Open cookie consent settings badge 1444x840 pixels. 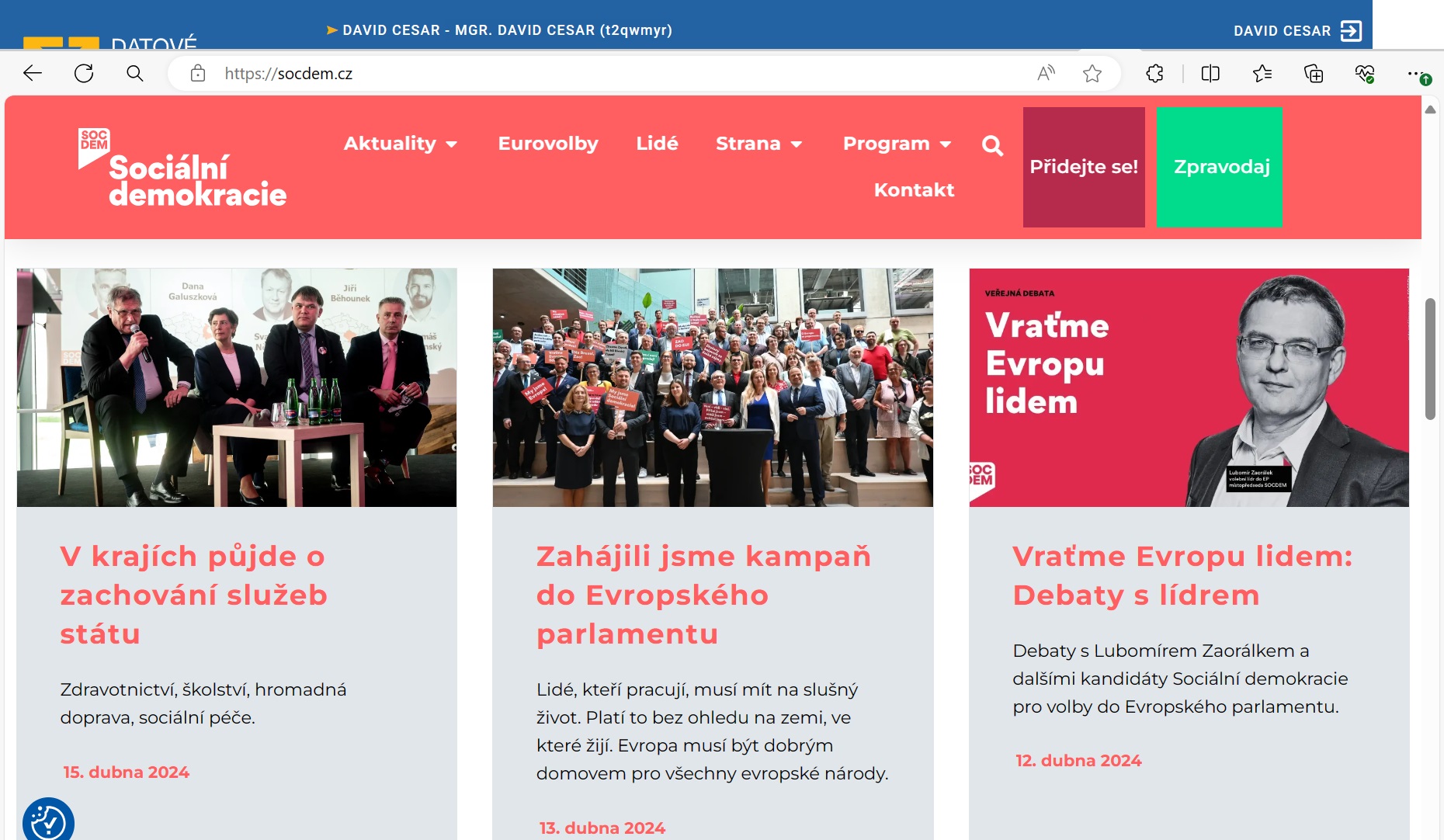[48, 821]
